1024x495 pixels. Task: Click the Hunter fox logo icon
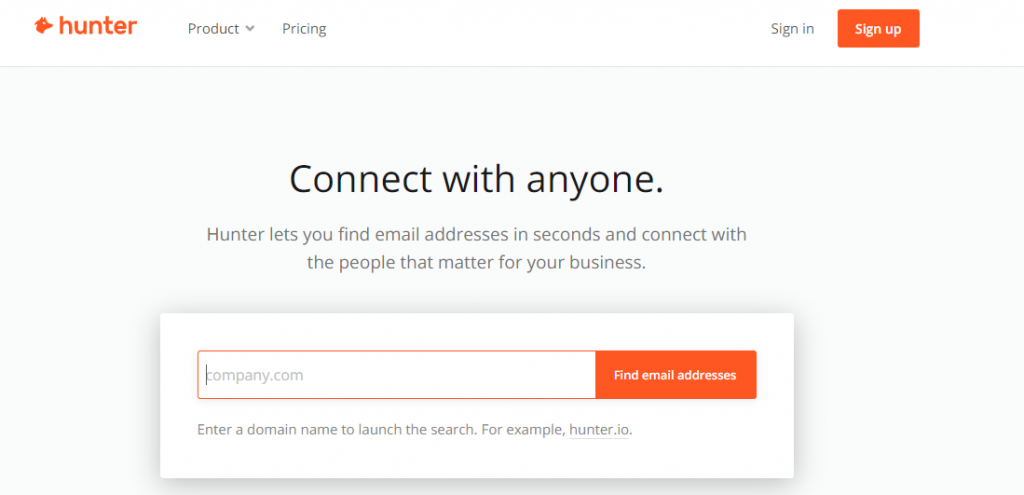43,27
